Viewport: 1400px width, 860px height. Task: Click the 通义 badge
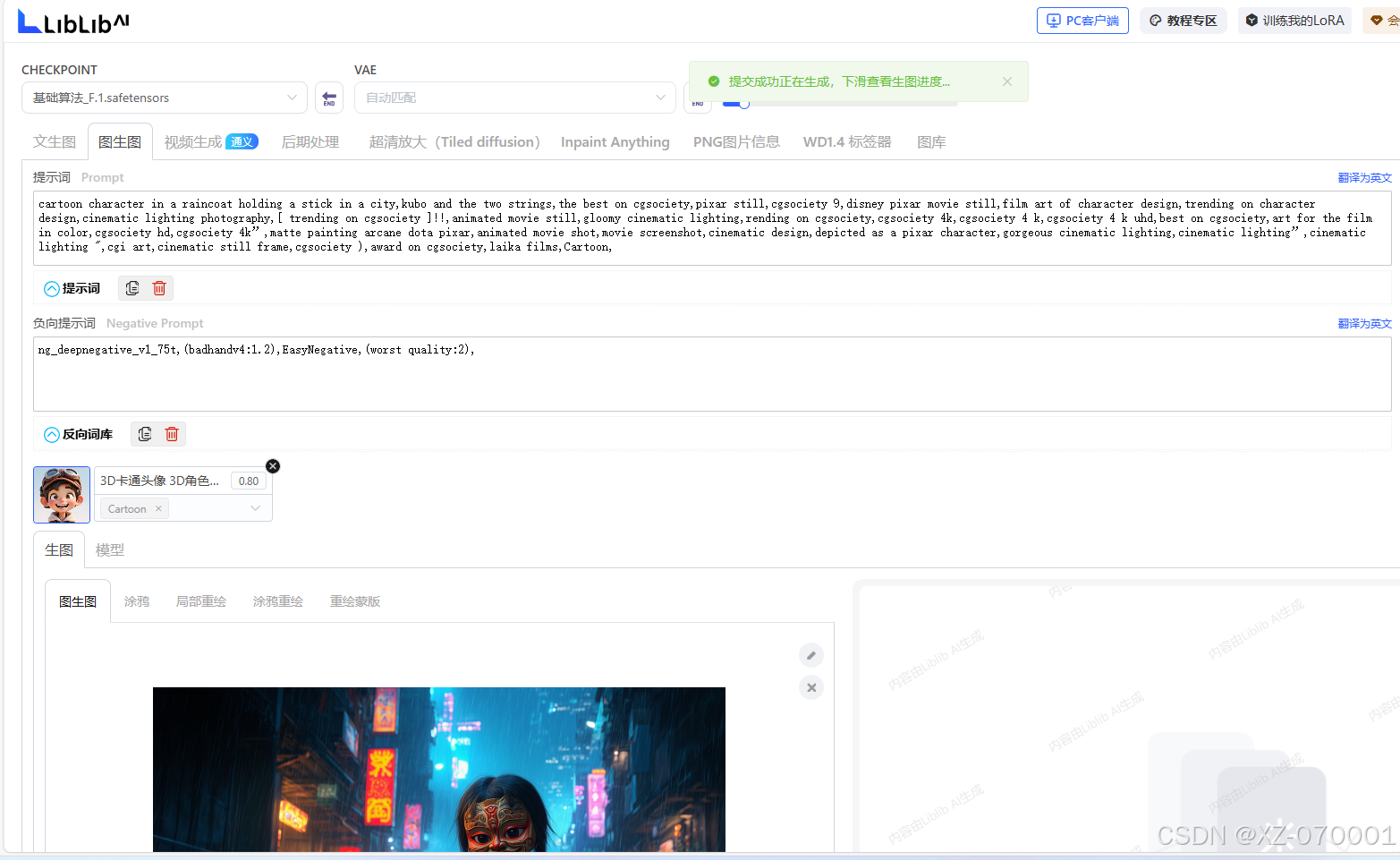click(242, 141)
